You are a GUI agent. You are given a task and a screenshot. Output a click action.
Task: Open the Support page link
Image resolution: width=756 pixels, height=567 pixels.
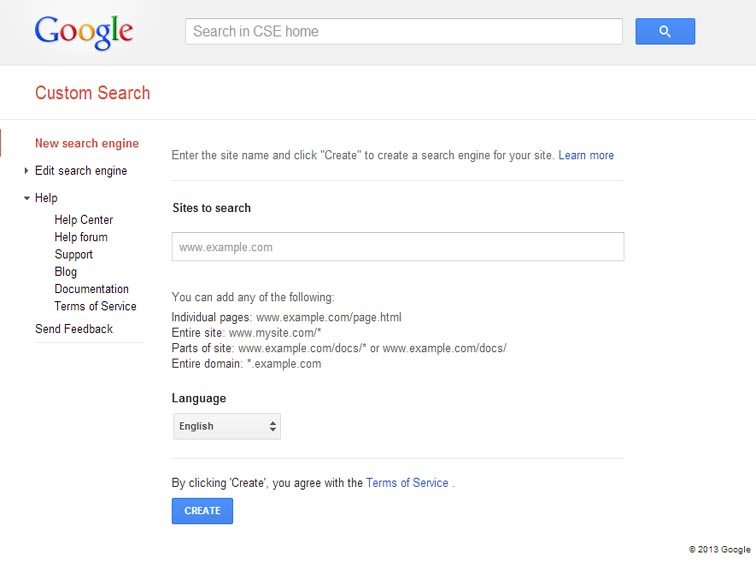pos(73,255)
